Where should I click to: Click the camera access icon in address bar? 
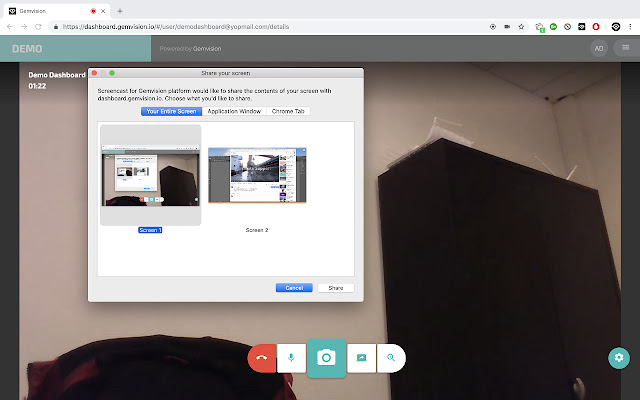pos(507,27)
